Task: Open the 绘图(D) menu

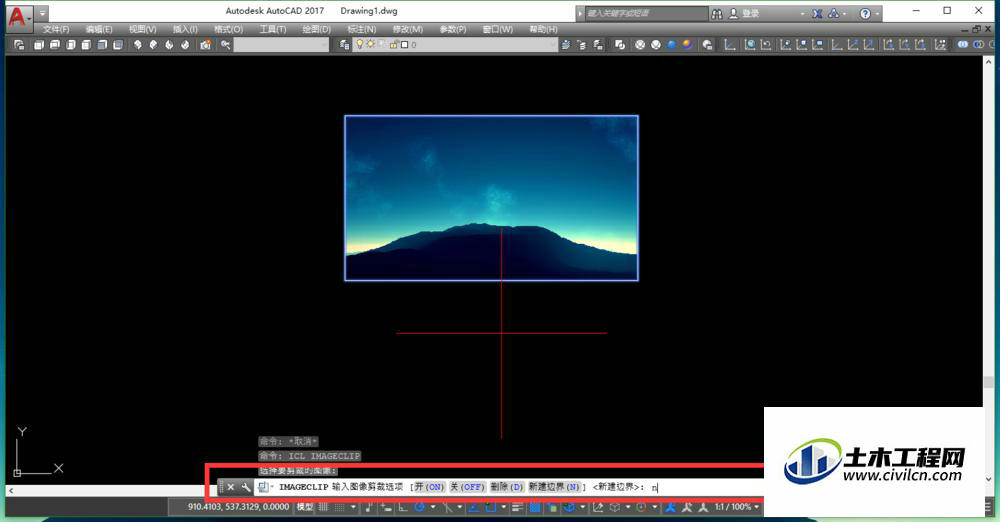Action: [316, 29]
